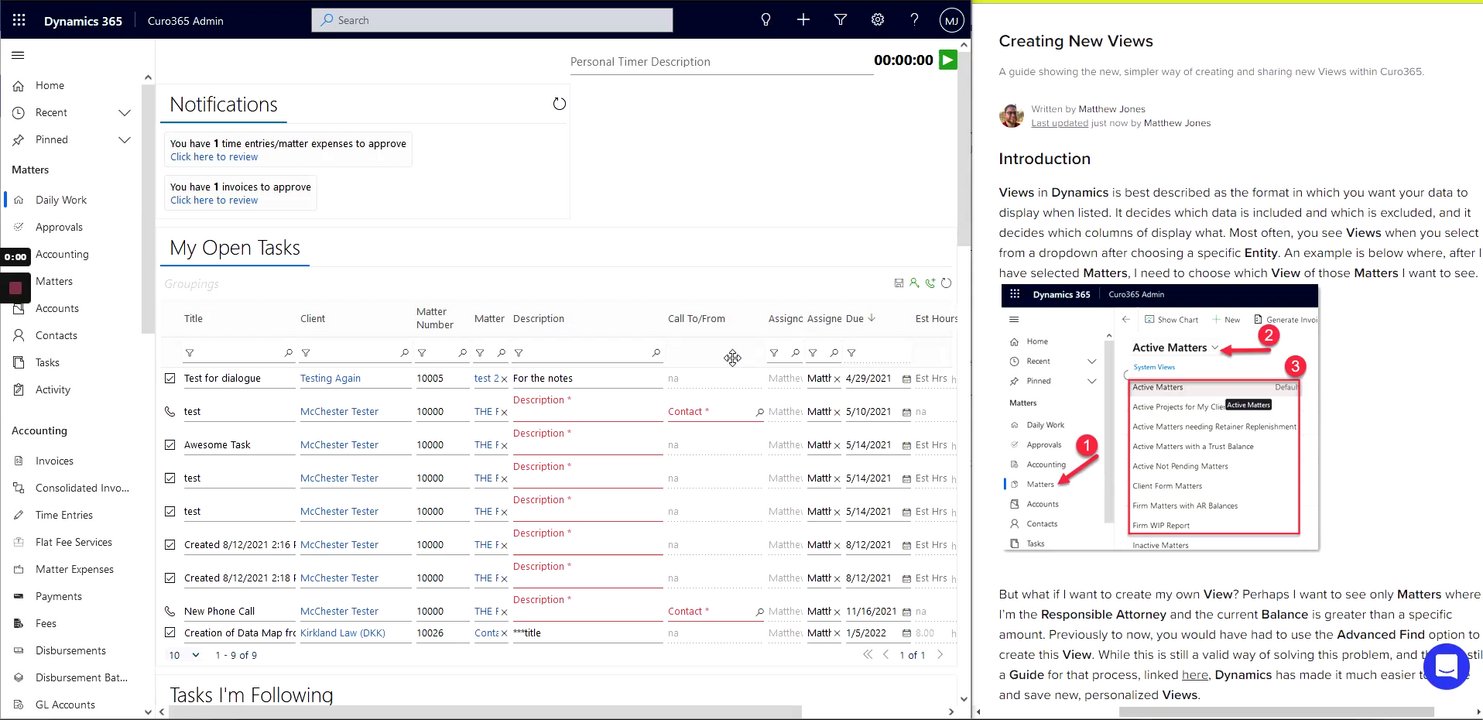Open the Due column filter funnel

[x=851, y=353]
